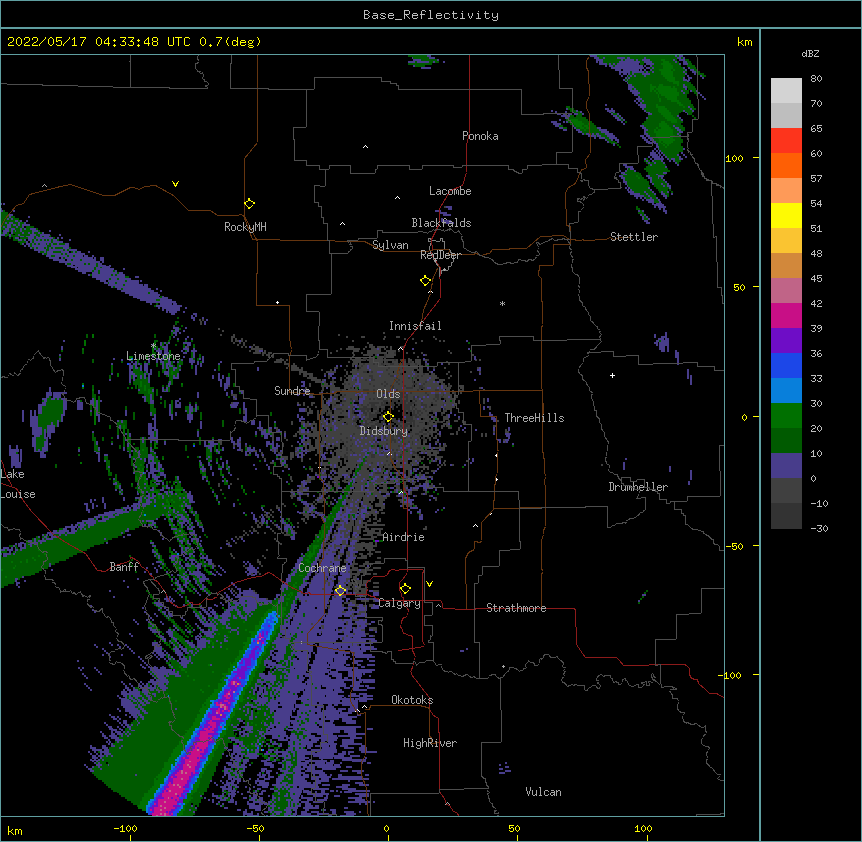Click the Strathmore label

click(x=516, y=608)
